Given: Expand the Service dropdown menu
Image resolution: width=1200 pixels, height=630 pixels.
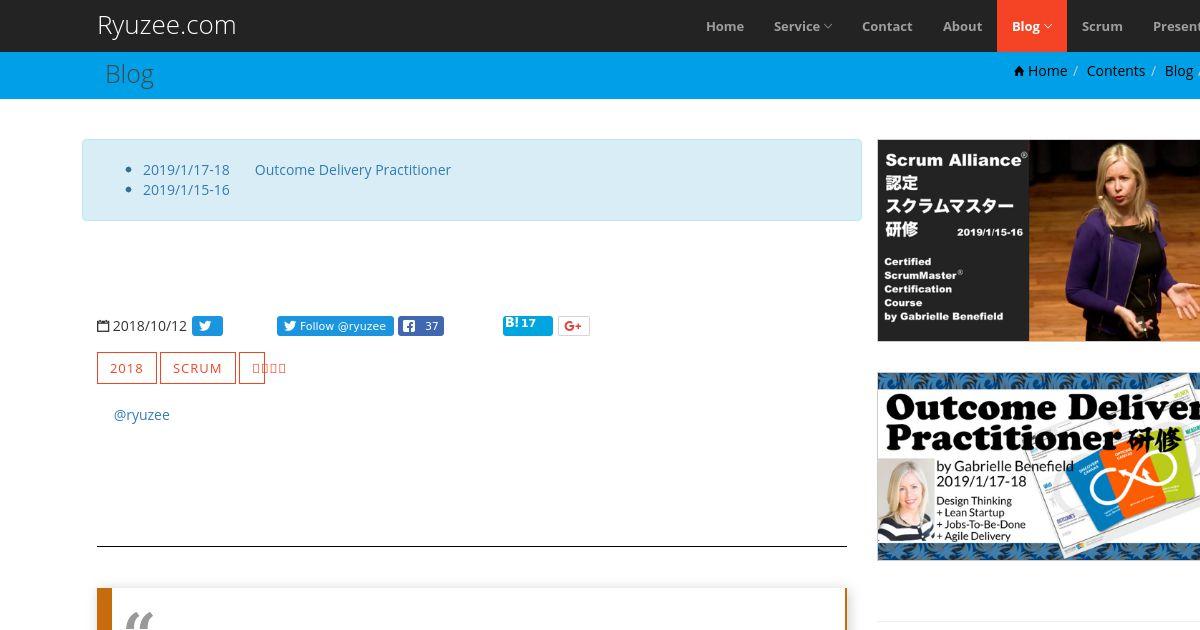Looking at the screenshot, I should click(803, 26).
